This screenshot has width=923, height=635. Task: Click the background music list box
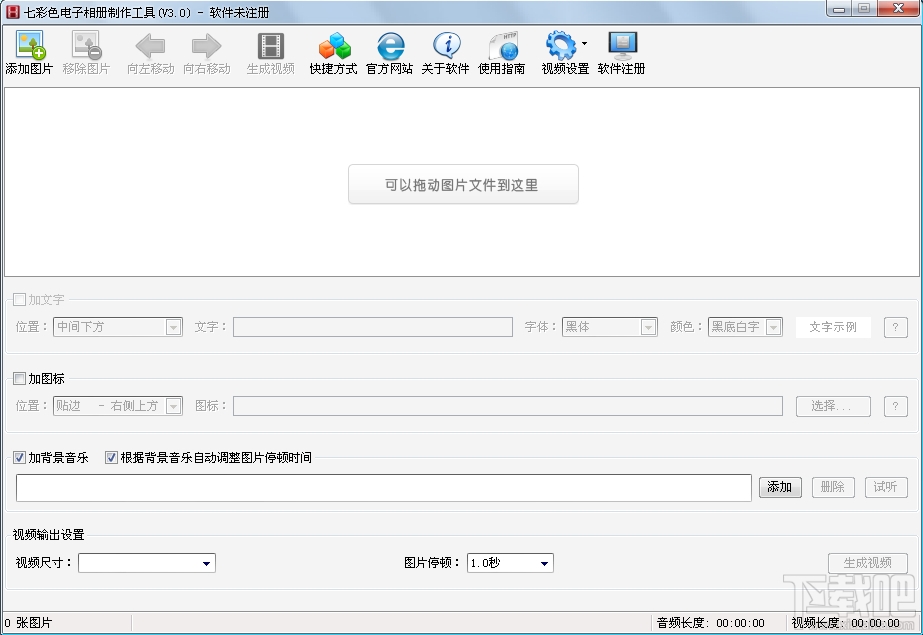pyautogui.click(x=384, y=488)
